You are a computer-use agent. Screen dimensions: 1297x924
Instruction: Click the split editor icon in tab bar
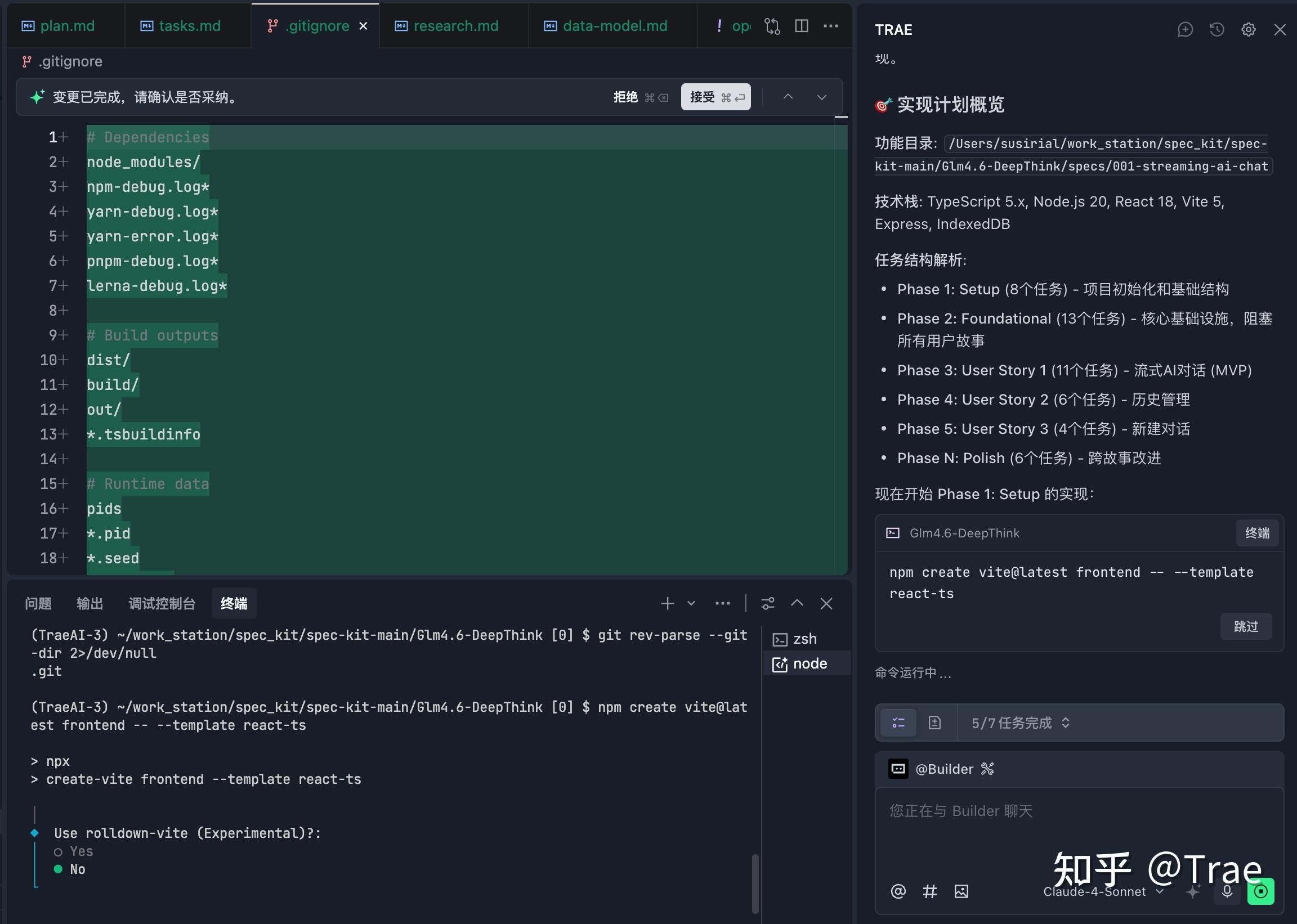point(801,25)
